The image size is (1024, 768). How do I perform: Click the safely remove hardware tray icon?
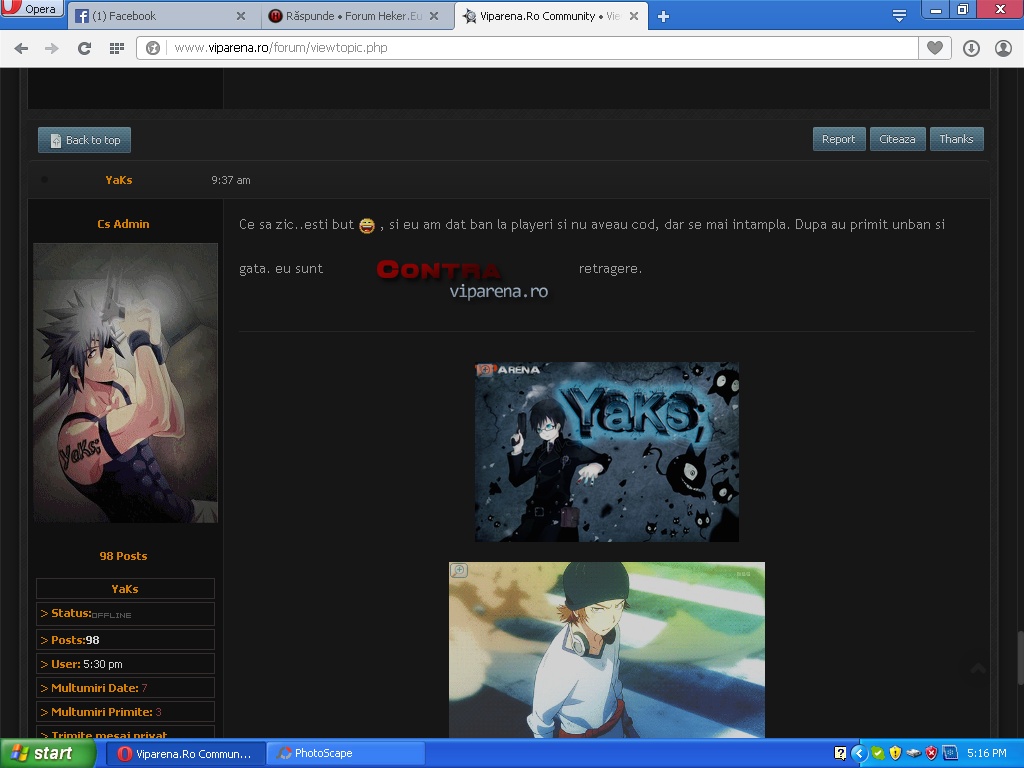(x=914, y=753)
